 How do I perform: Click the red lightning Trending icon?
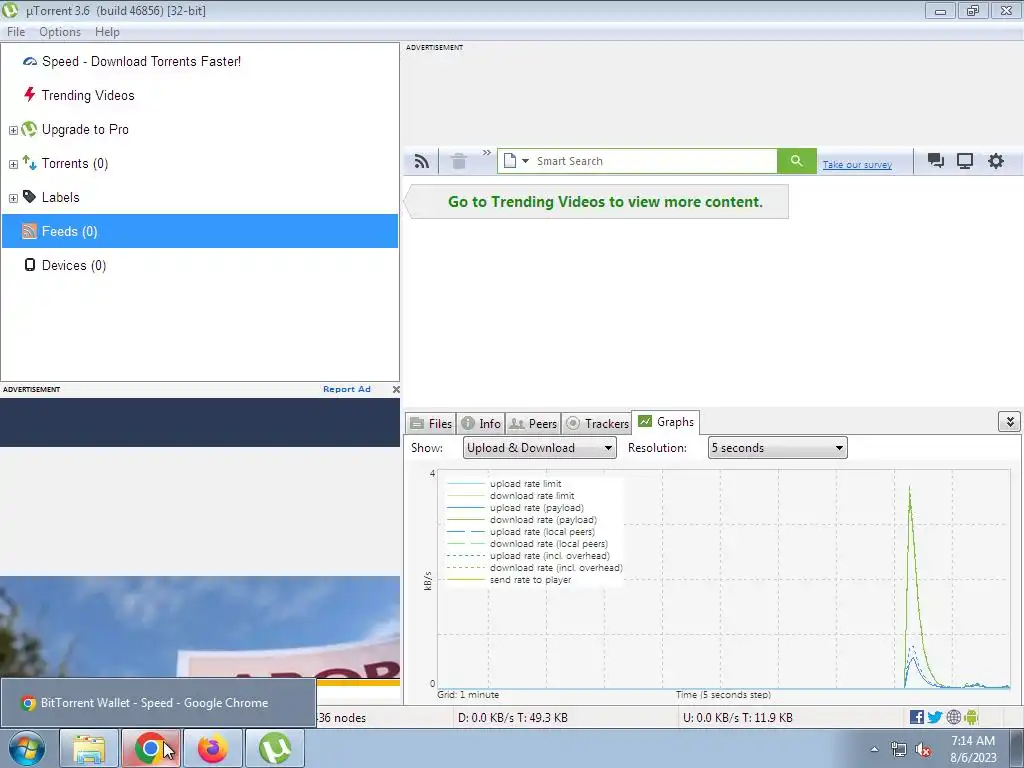click(29, 95)
